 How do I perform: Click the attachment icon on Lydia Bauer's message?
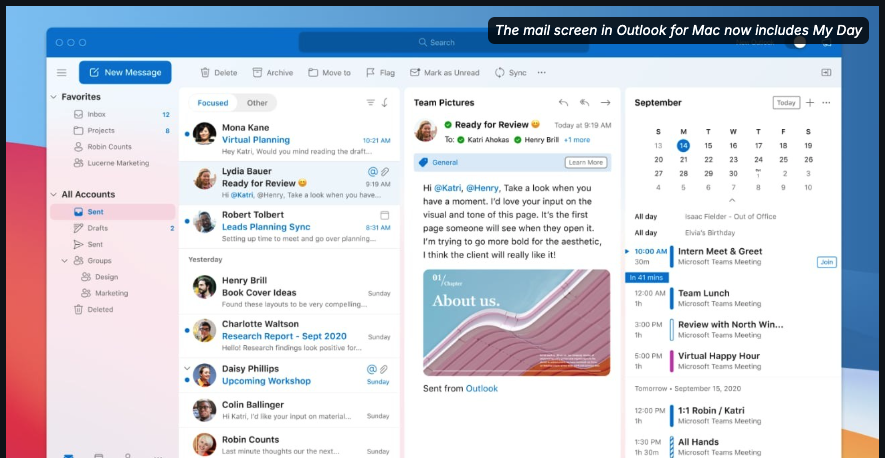pyautogui.click(x=385, y=172)
